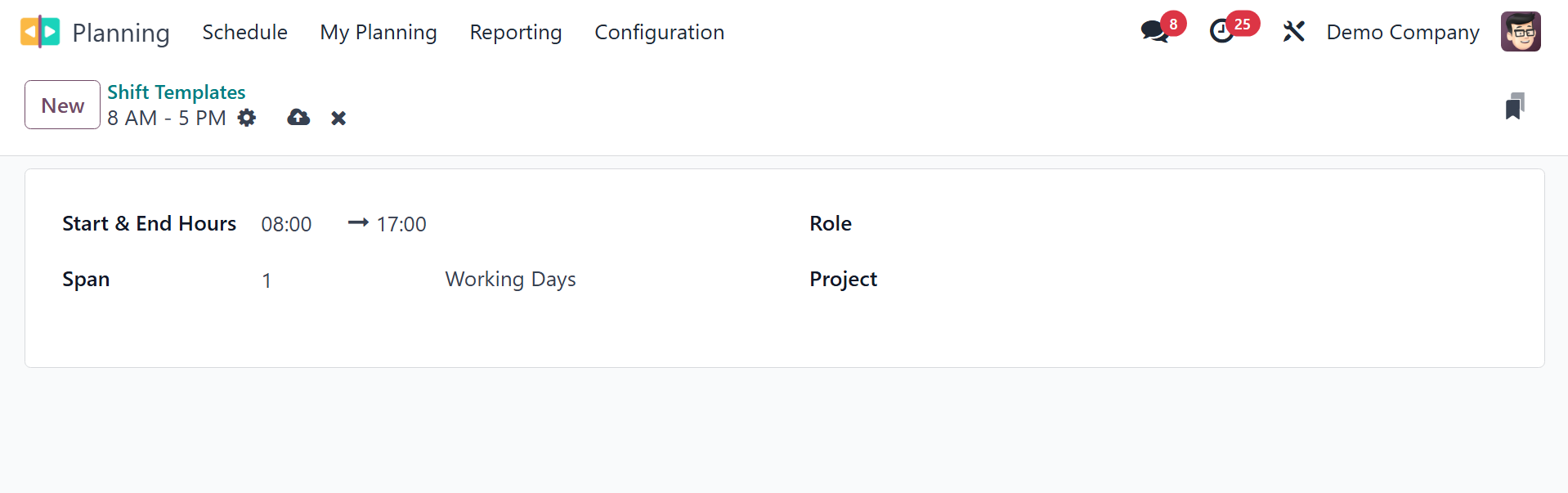
Task: Save record with cloud upload icon
Action: [x=298, y=118]
